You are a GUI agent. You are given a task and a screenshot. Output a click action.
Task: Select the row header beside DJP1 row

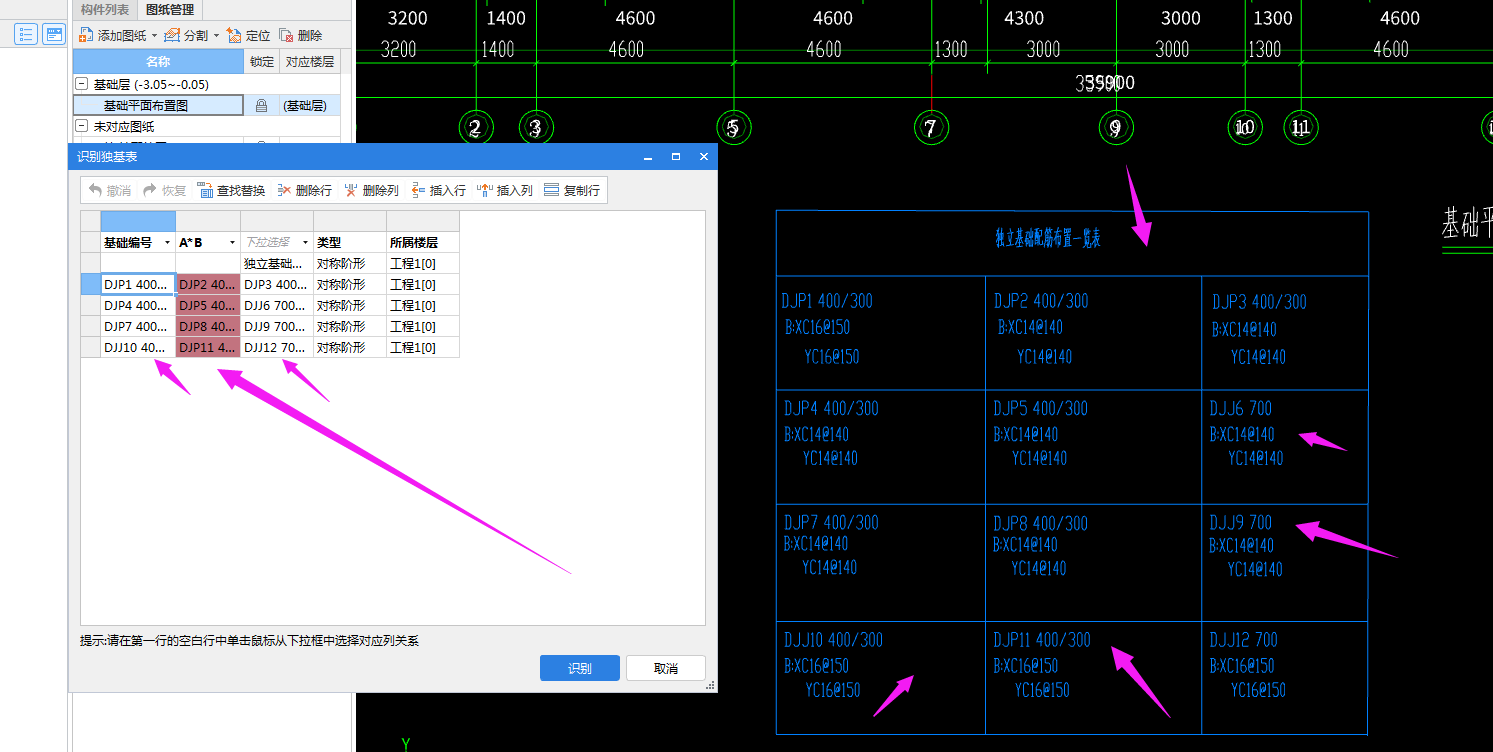tap(90, 284)
